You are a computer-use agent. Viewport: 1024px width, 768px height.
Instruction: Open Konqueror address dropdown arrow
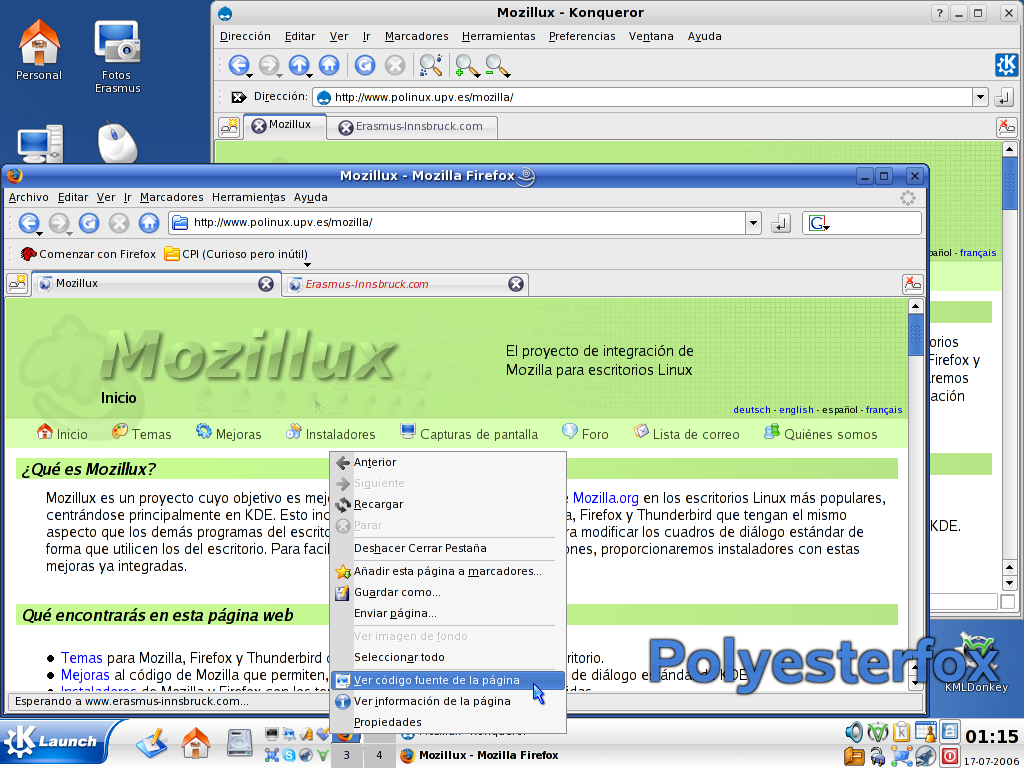(x=980, y=97)
